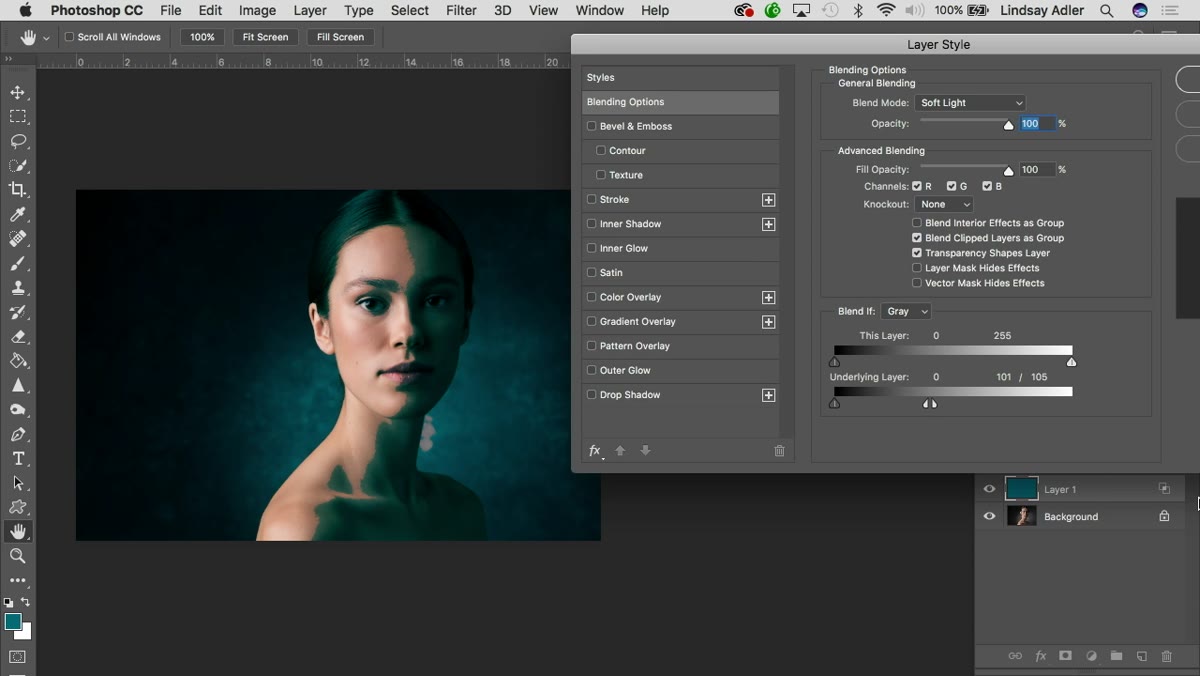
Task: Enable the Drop Shadow checkbox
Action: [592, 395]
